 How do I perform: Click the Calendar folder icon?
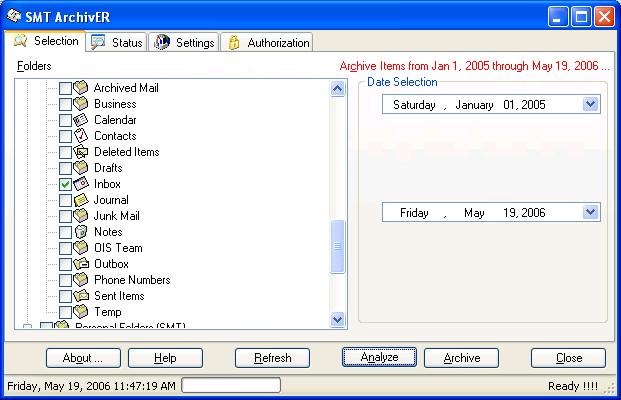tap(81, 120)
